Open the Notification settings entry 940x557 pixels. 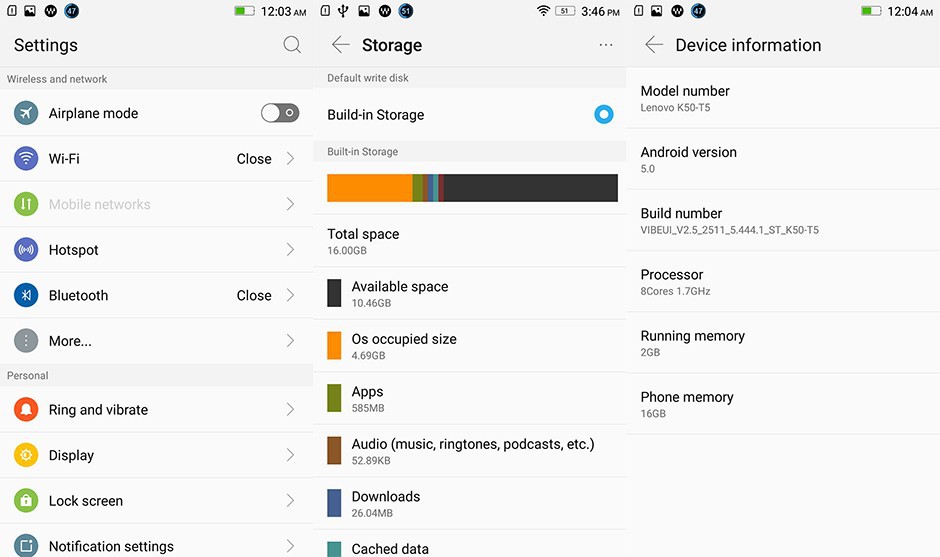pos(111,546)
